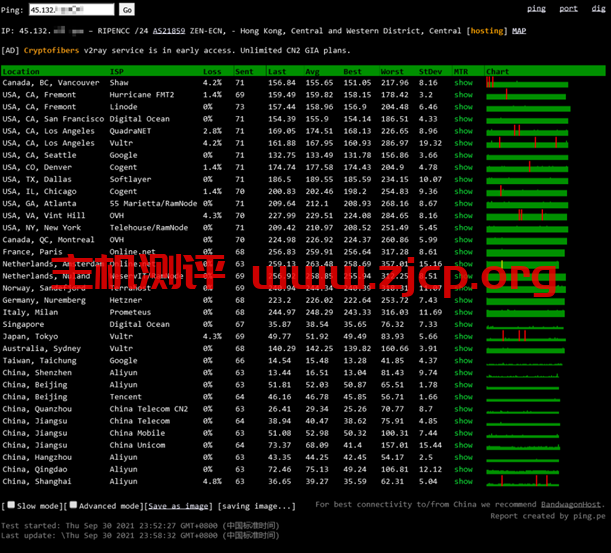Show MTR for Paris Online.net row
Image resolution: width=611 pixels, height=553 pixels.
pos(463,252)
